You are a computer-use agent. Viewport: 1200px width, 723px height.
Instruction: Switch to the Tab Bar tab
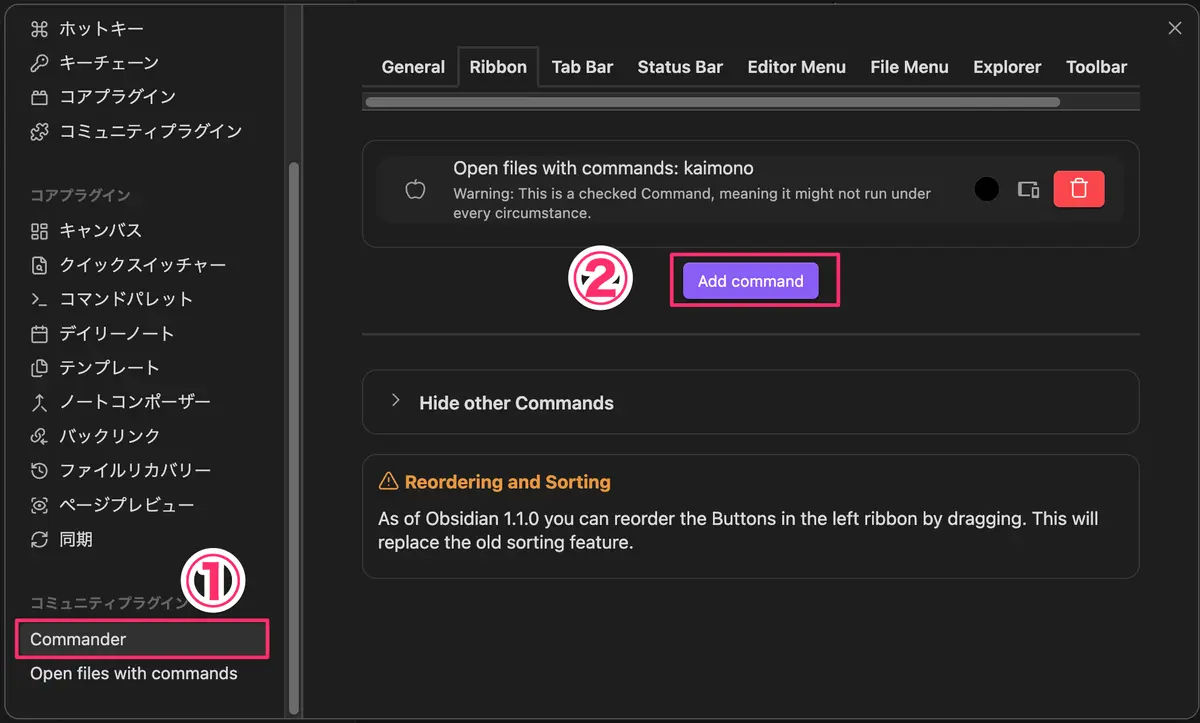point(582,67)
